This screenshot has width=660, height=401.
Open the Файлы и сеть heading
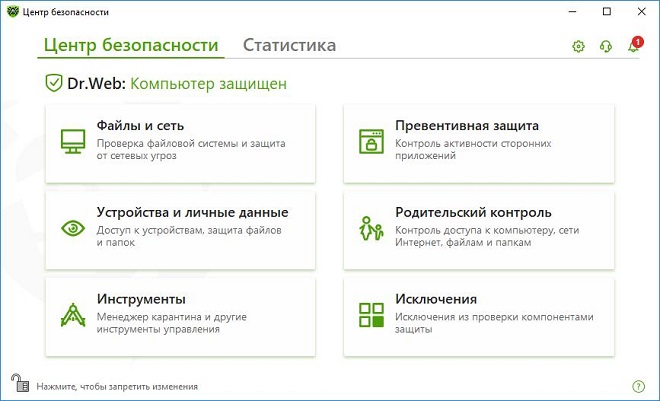(x=140, y=125)
